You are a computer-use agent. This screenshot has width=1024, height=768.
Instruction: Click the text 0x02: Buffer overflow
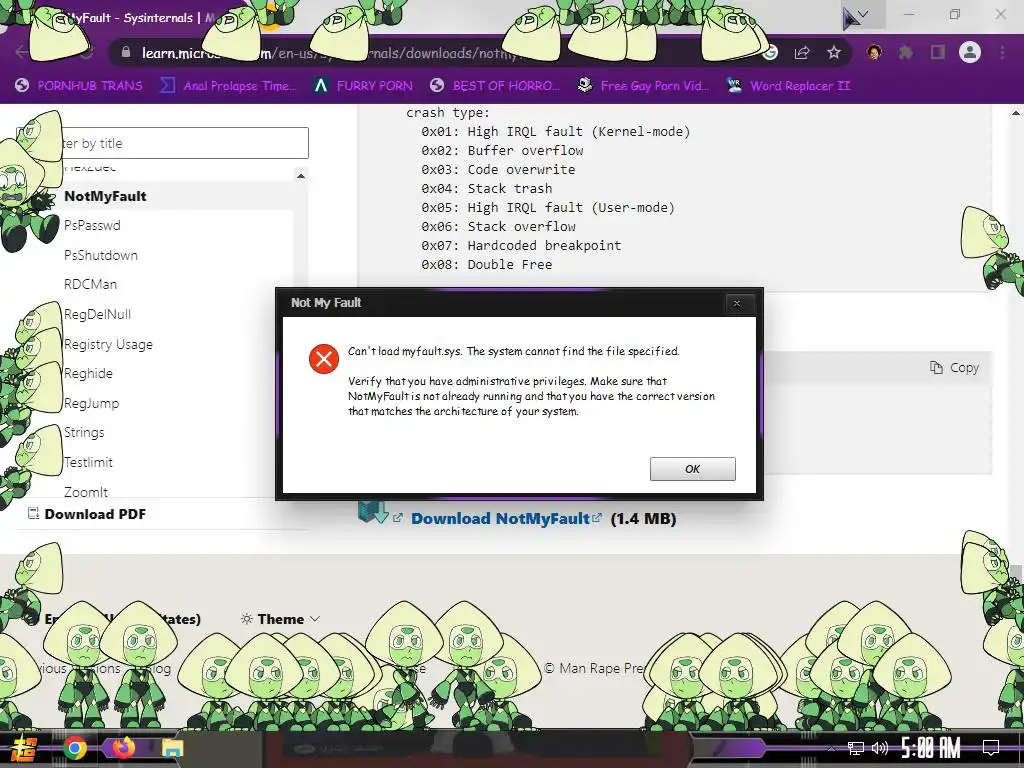[502, 150]
